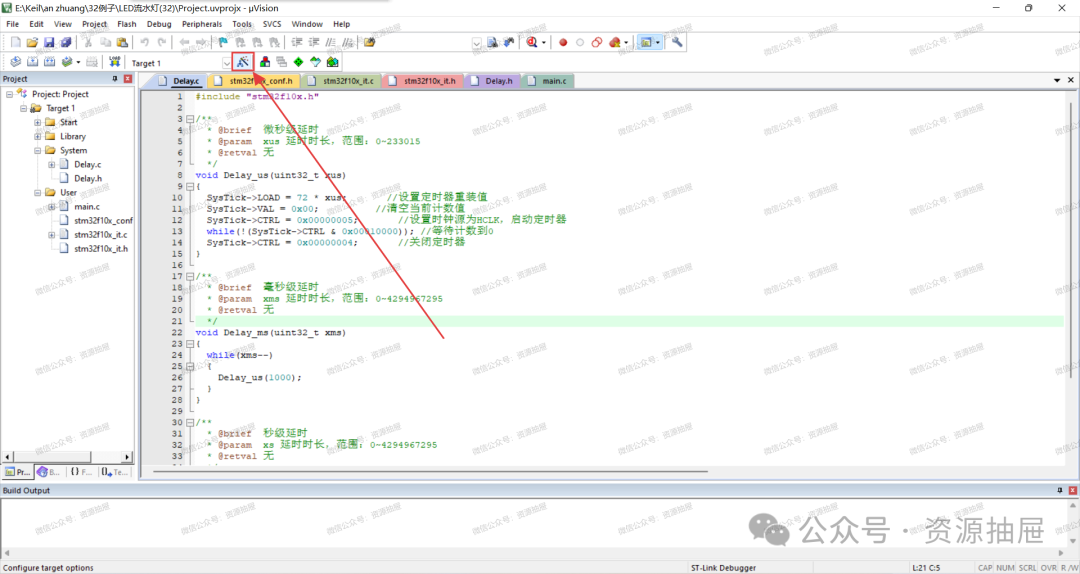Close the Build Output panel
1080x574 pixels.
1072,490
